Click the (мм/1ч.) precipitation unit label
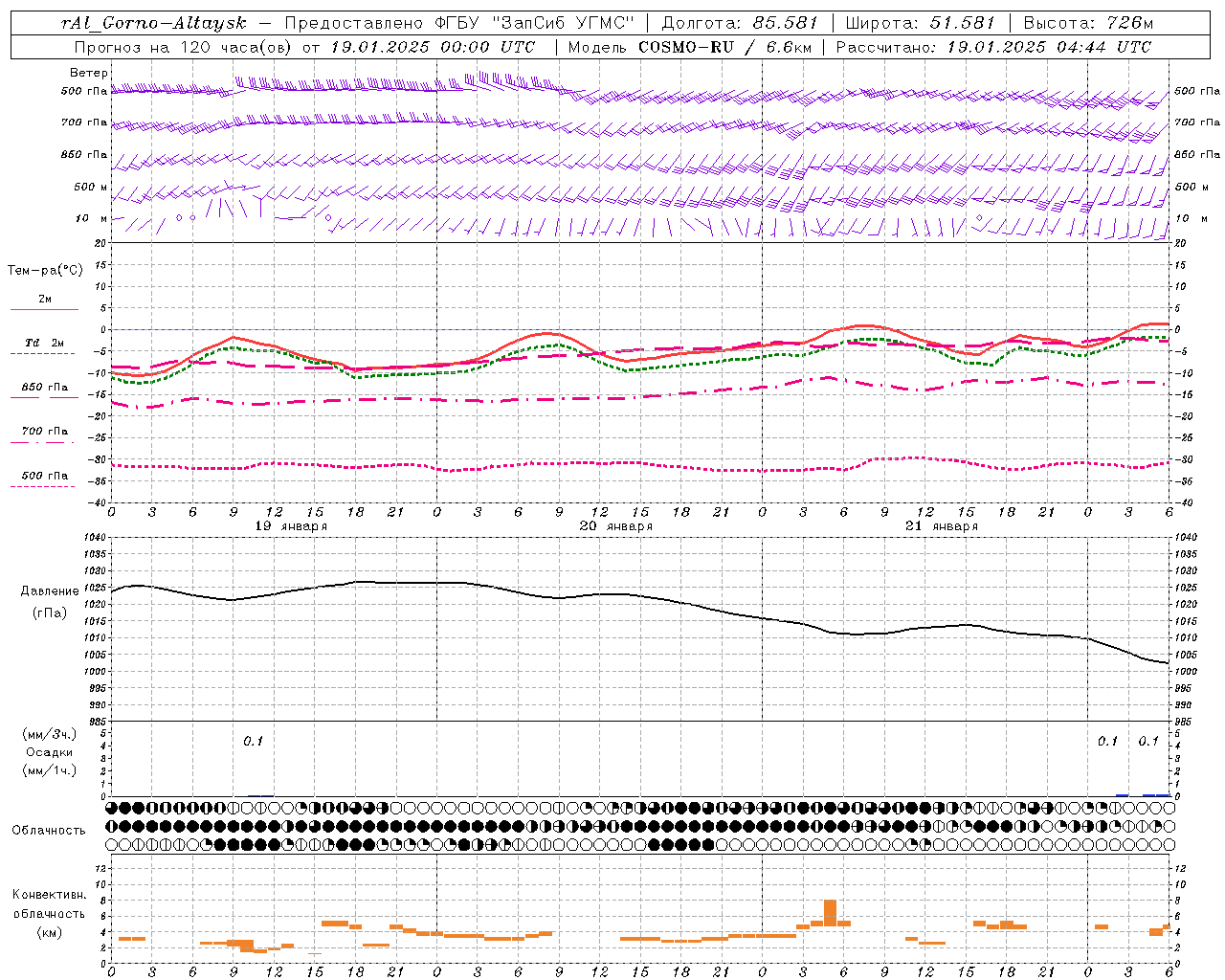 [x=50, y=770]
